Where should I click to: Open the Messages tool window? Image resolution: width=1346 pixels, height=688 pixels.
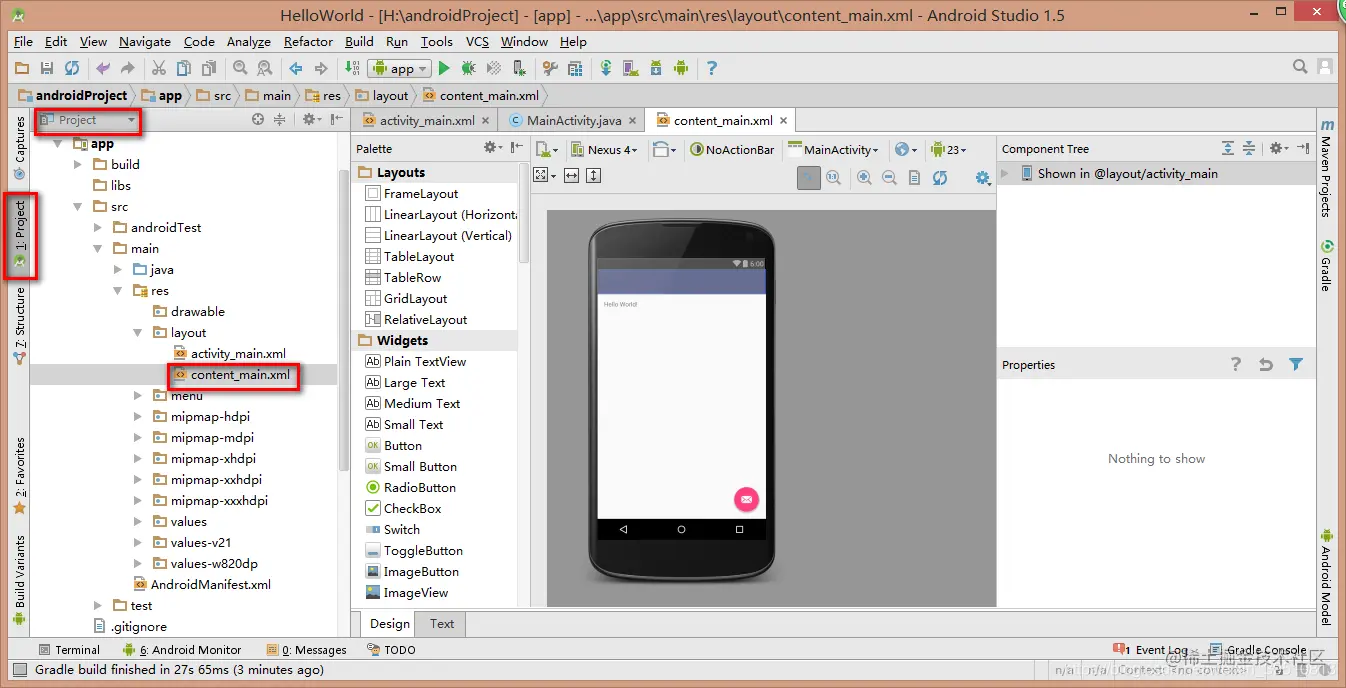tap(306, 650)
